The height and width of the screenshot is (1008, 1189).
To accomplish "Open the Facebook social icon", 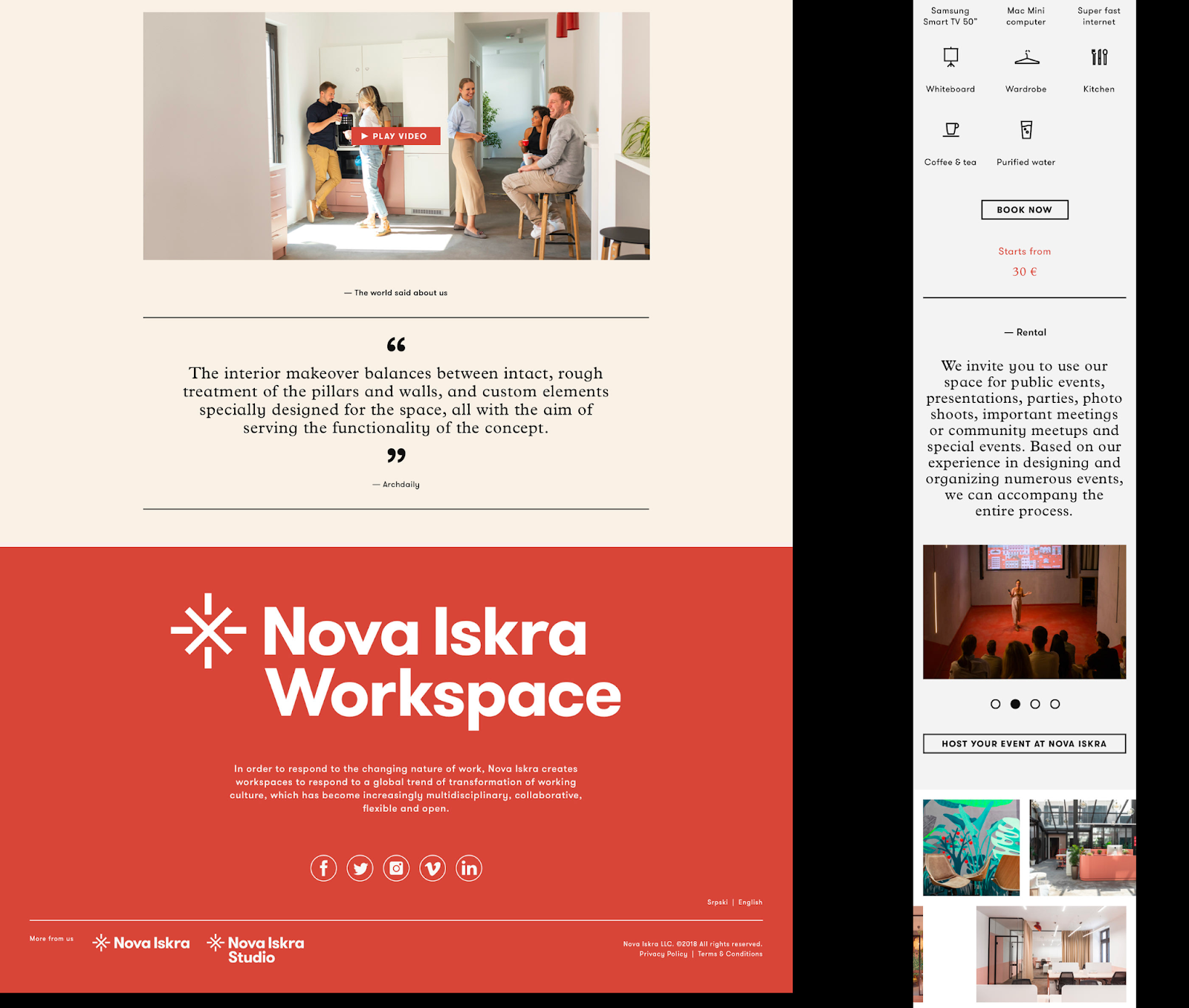I will point(323,868).
